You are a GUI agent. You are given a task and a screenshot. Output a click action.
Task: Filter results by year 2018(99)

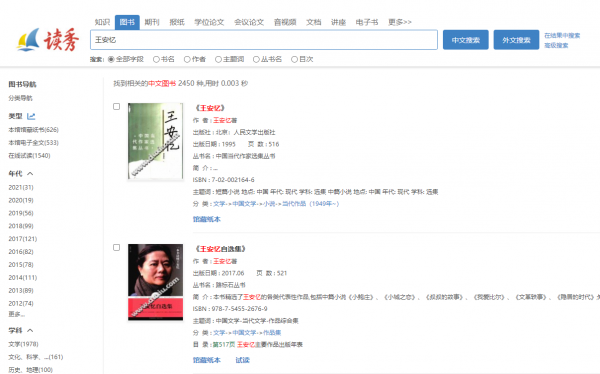click(21, 226)
